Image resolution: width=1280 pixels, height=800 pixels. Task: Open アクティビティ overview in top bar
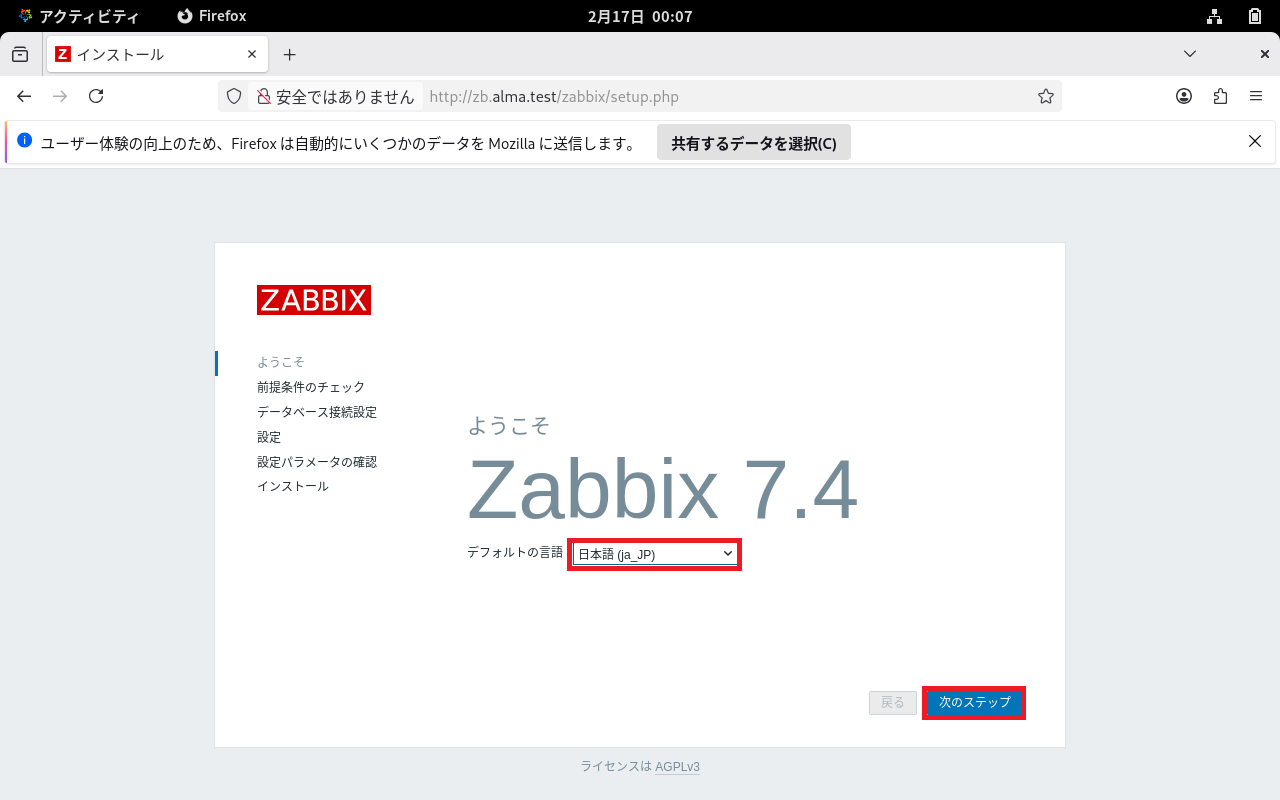pos(79,16)
